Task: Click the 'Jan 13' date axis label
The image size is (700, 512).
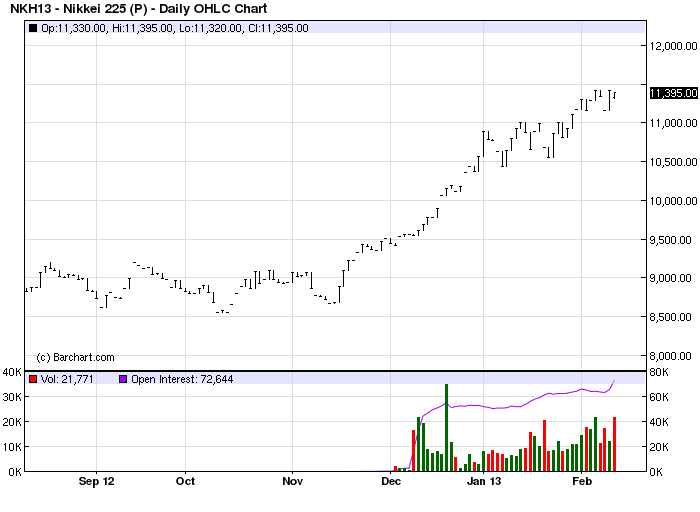Action: pos(484,481)
